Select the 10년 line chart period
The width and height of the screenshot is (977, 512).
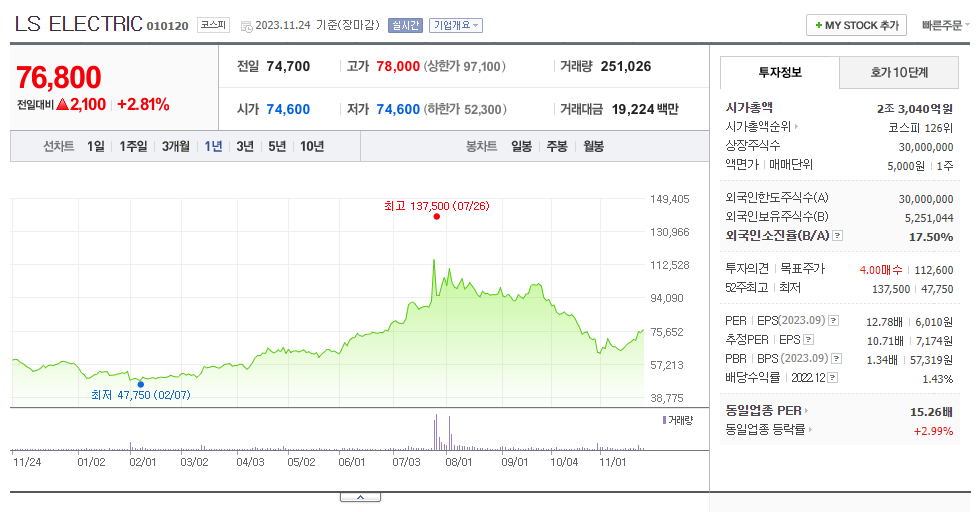pyautogui.click(x=312, y=146)
